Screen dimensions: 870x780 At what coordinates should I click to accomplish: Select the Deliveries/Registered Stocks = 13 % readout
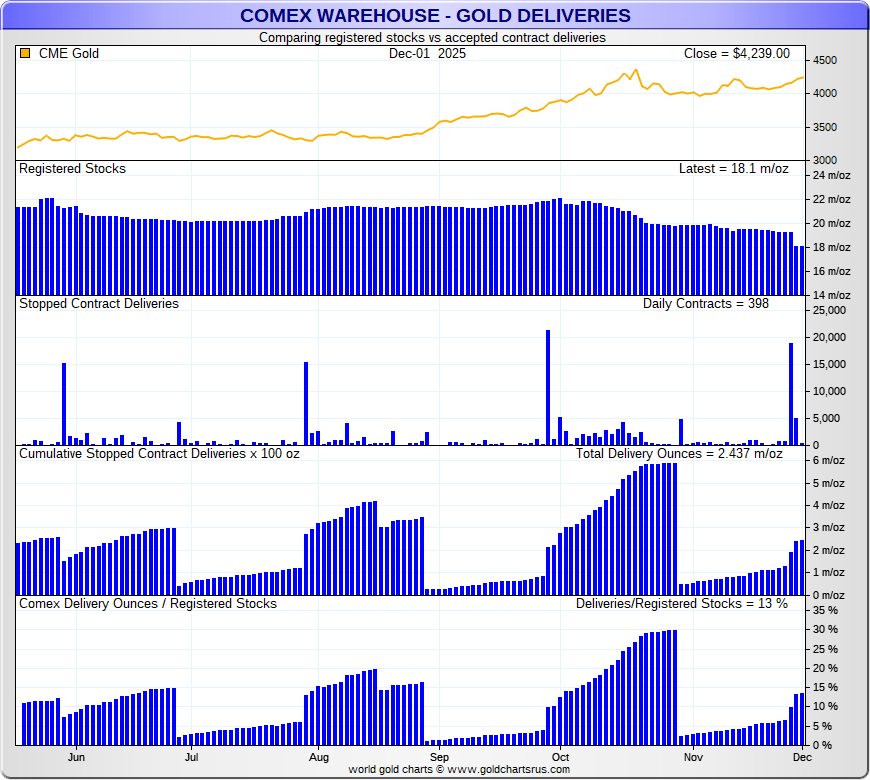[x=681, y=604]
